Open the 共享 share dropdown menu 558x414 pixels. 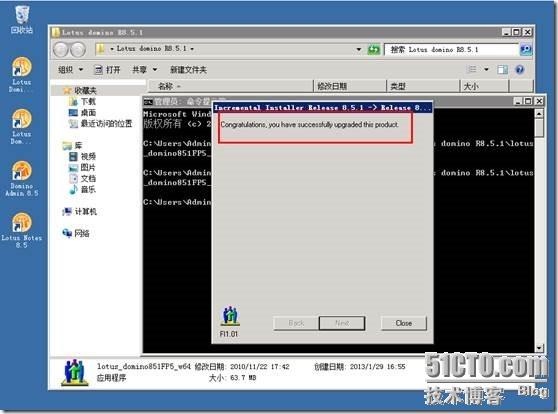144,70
